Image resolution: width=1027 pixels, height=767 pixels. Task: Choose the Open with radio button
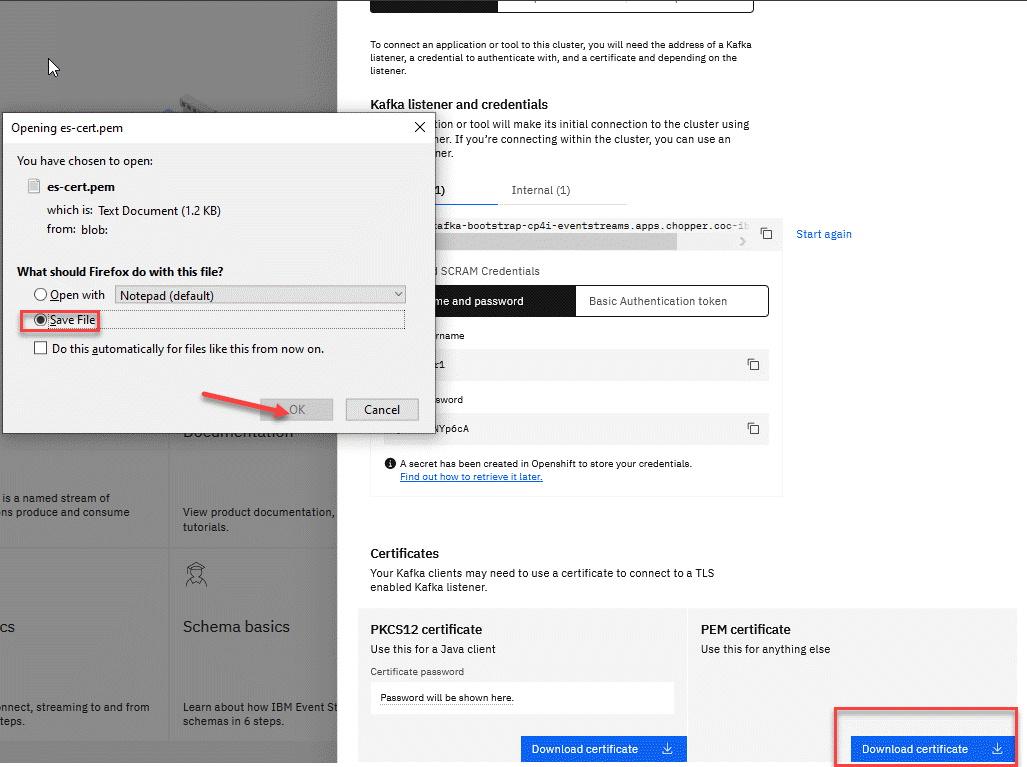click(x=41, y=295)
